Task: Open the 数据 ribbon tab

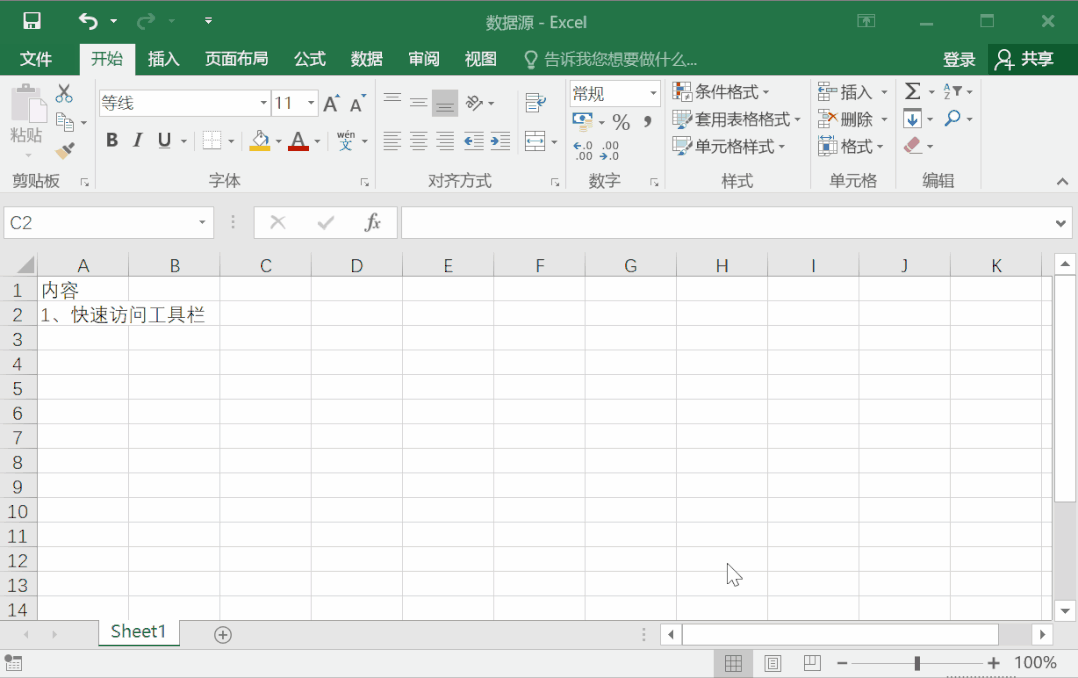Action: 366,59
